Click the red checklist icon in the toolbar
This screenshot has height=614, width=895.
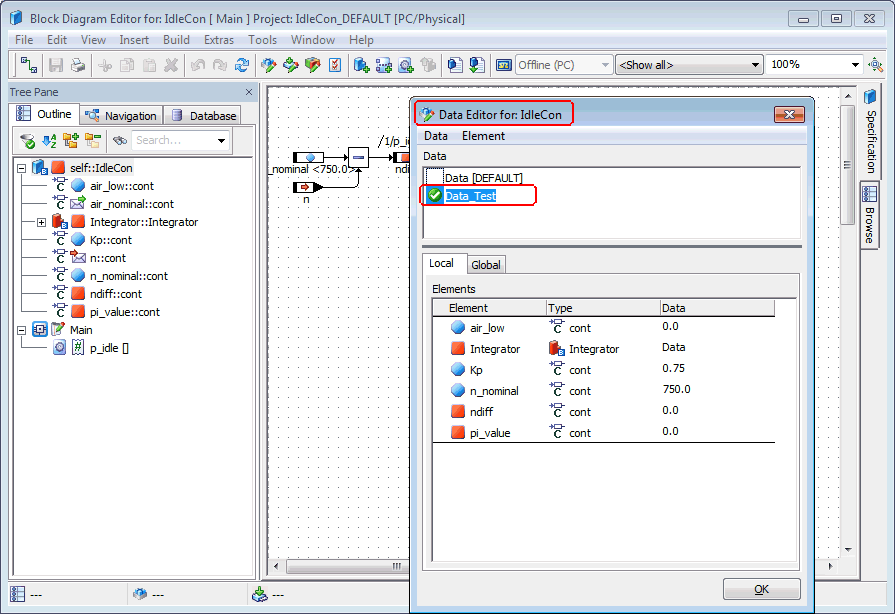coord(335,65)
